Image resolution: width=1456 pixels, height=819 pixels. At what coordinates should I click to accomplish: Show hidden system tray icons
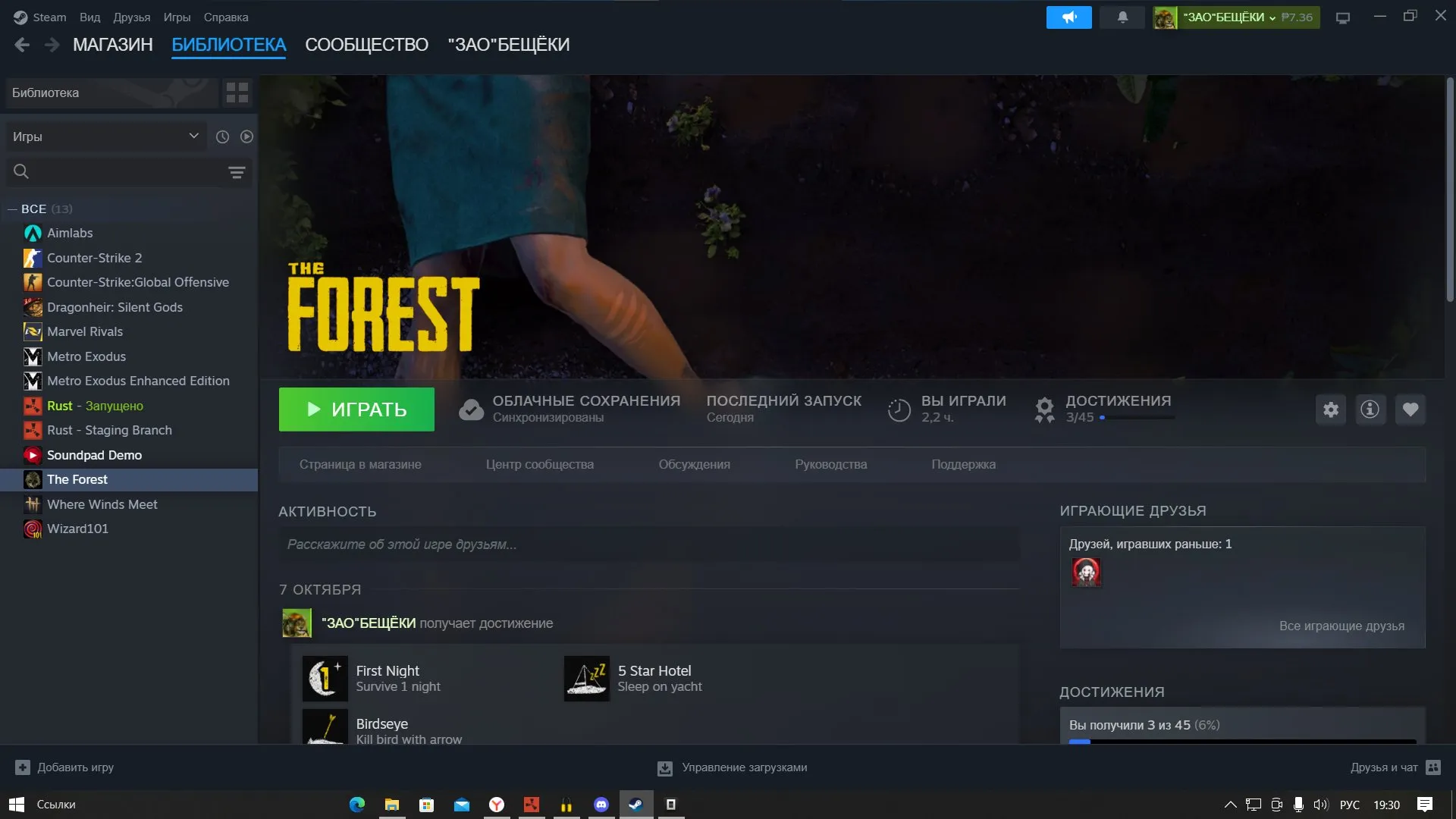pyautogui.click(x=1230, y=805)
